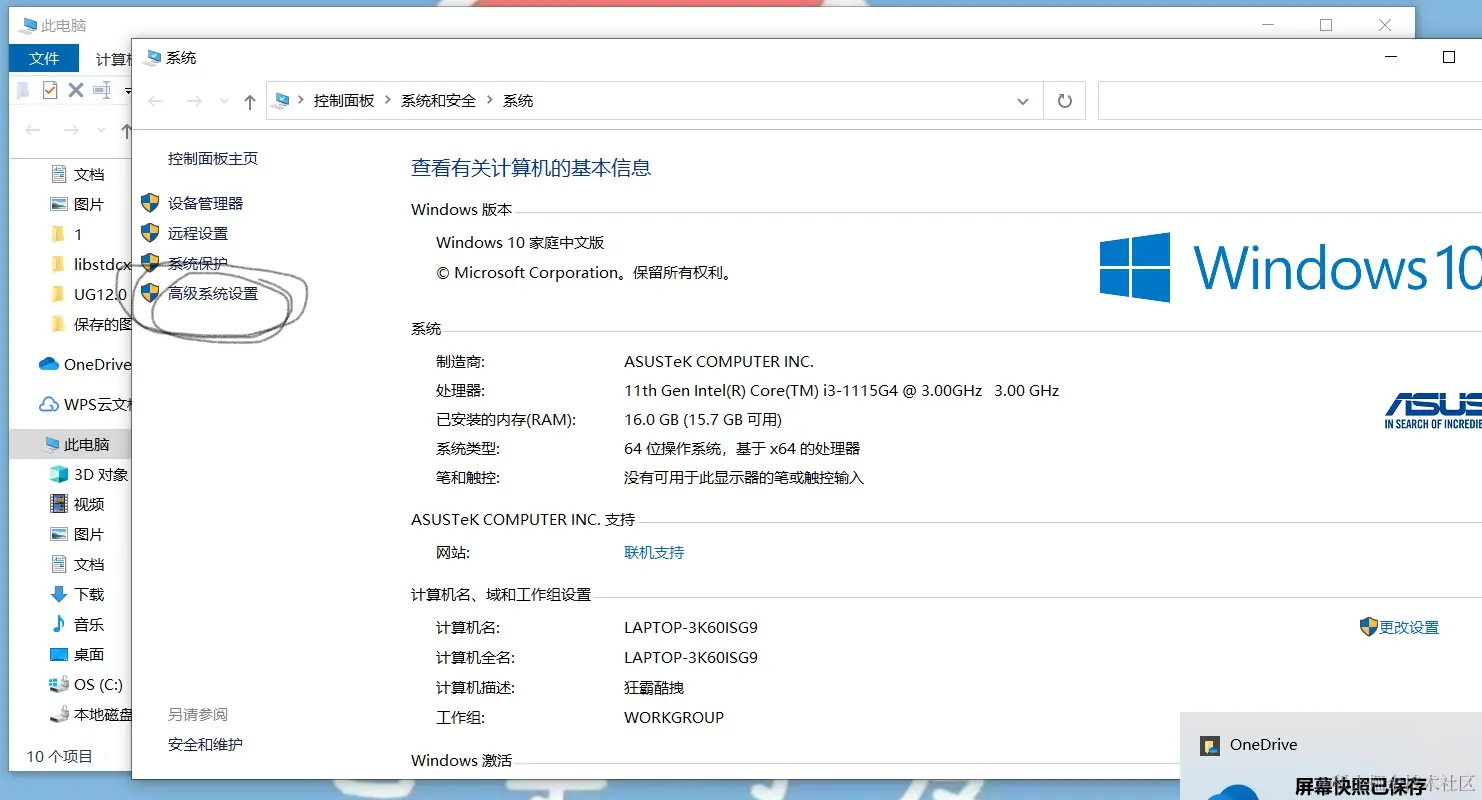Click the Rename icon in 此电脑 toolbar
Viewport: 1482px width, 800px height.
pos(102,90)
